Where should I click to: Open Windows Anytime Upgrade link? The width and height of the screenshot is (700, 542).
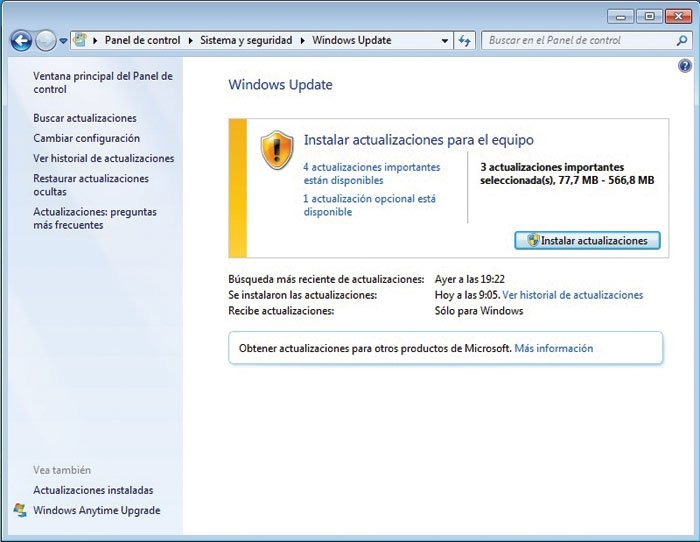tap(96, 510)
